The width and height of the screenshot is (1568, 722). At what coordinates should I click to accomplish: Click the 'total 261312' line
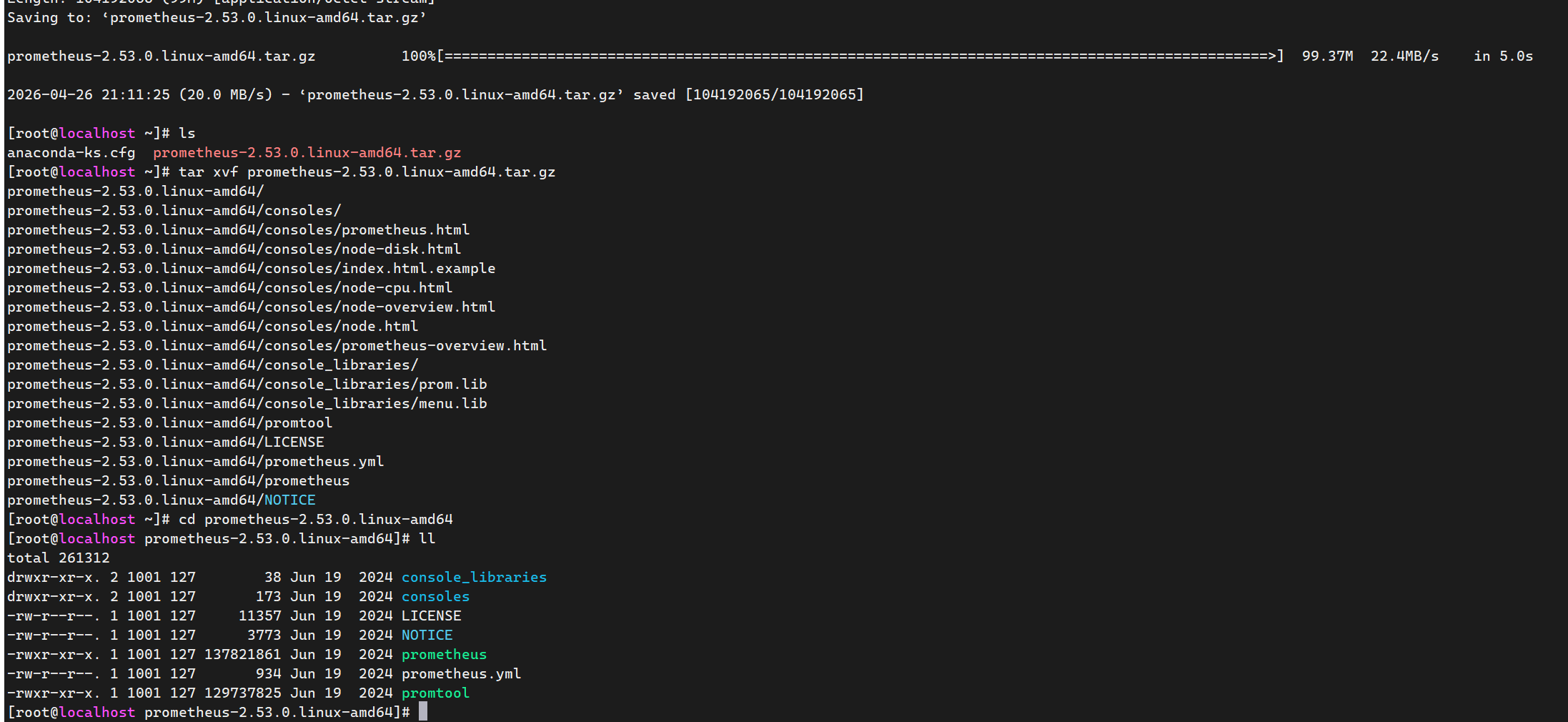(x=58, y=558)
